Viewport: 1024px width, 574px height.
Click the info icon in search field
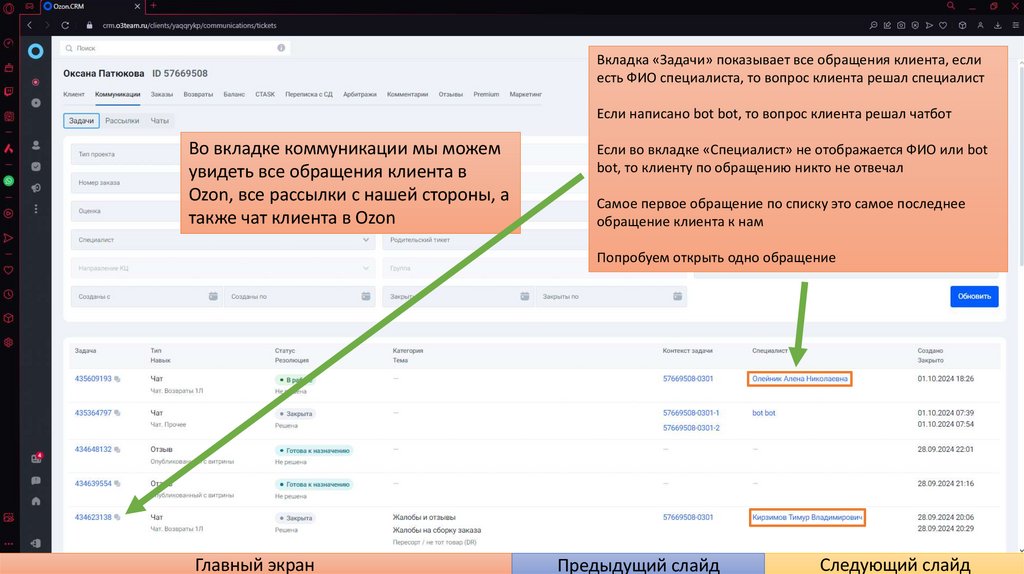[281, 48]
